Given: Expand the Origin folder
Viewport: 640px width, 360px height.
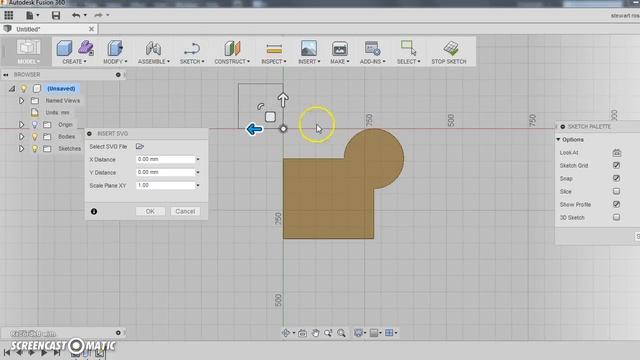Looking at the screenshot, I should pyautogui.click(x=21, y=124).
